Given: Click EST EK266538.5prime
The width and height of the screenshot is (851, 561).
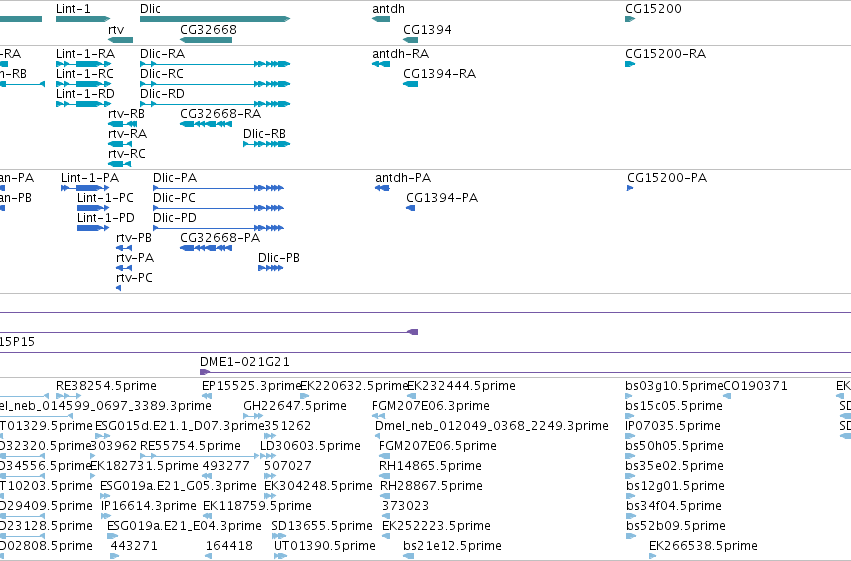Looking at the screenshot, I should pyautogui.click(x=653, y=556).
